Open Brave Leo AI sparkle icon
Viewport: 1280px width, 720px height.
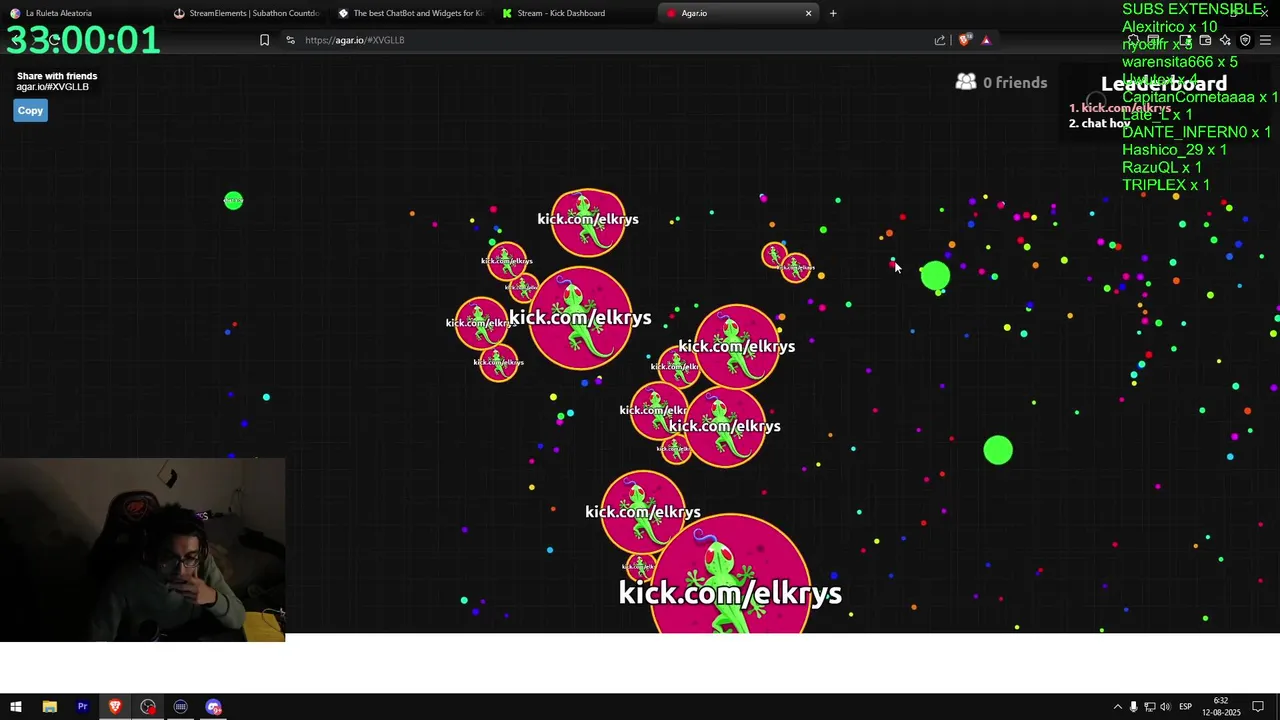pos(1225,40)
